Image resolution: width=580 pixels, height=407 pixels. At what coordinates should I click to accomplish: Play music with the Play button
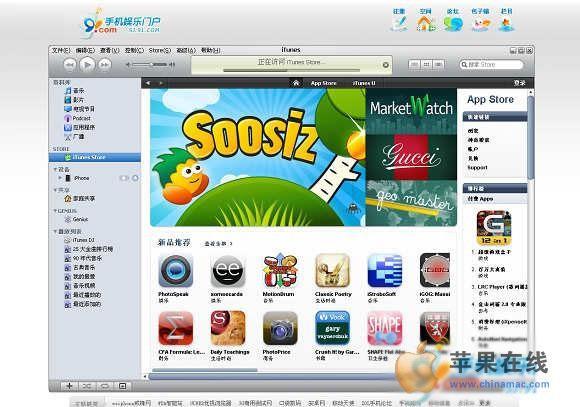87,65
